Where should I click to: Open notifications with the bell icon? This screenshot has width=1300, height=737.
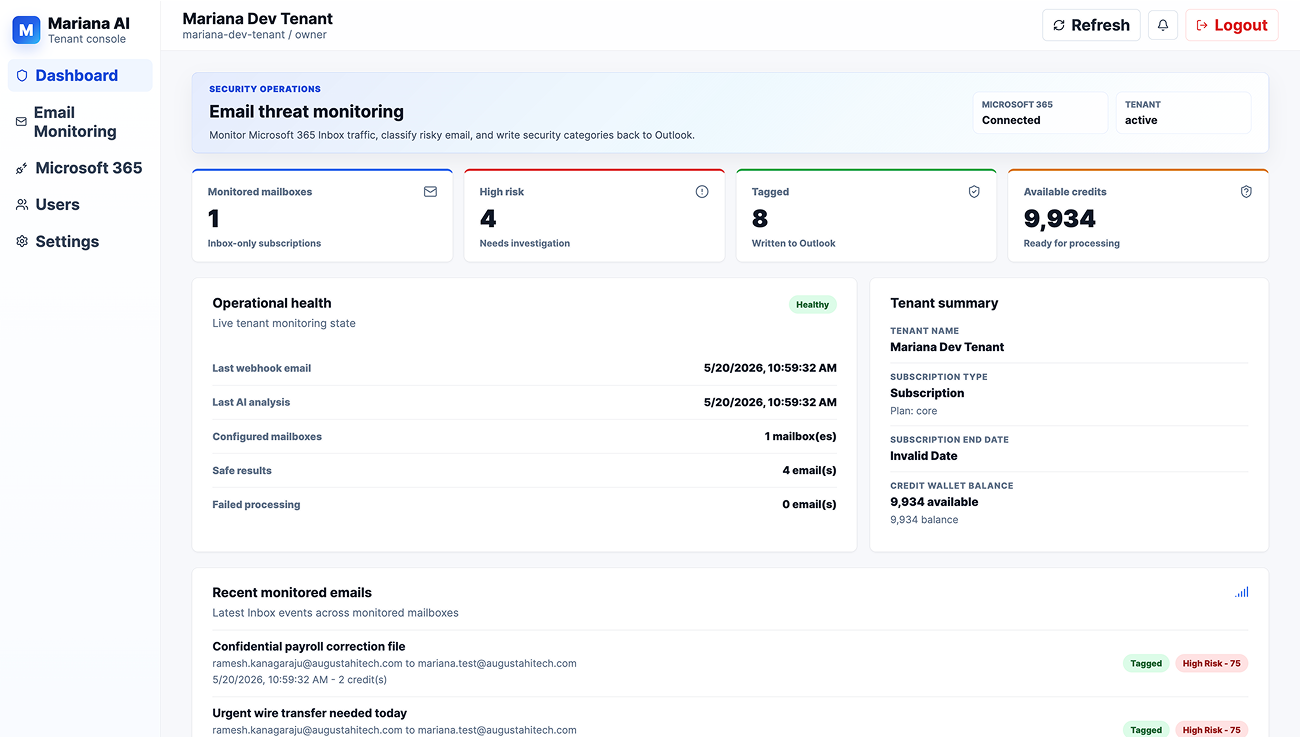[1163, 25]
